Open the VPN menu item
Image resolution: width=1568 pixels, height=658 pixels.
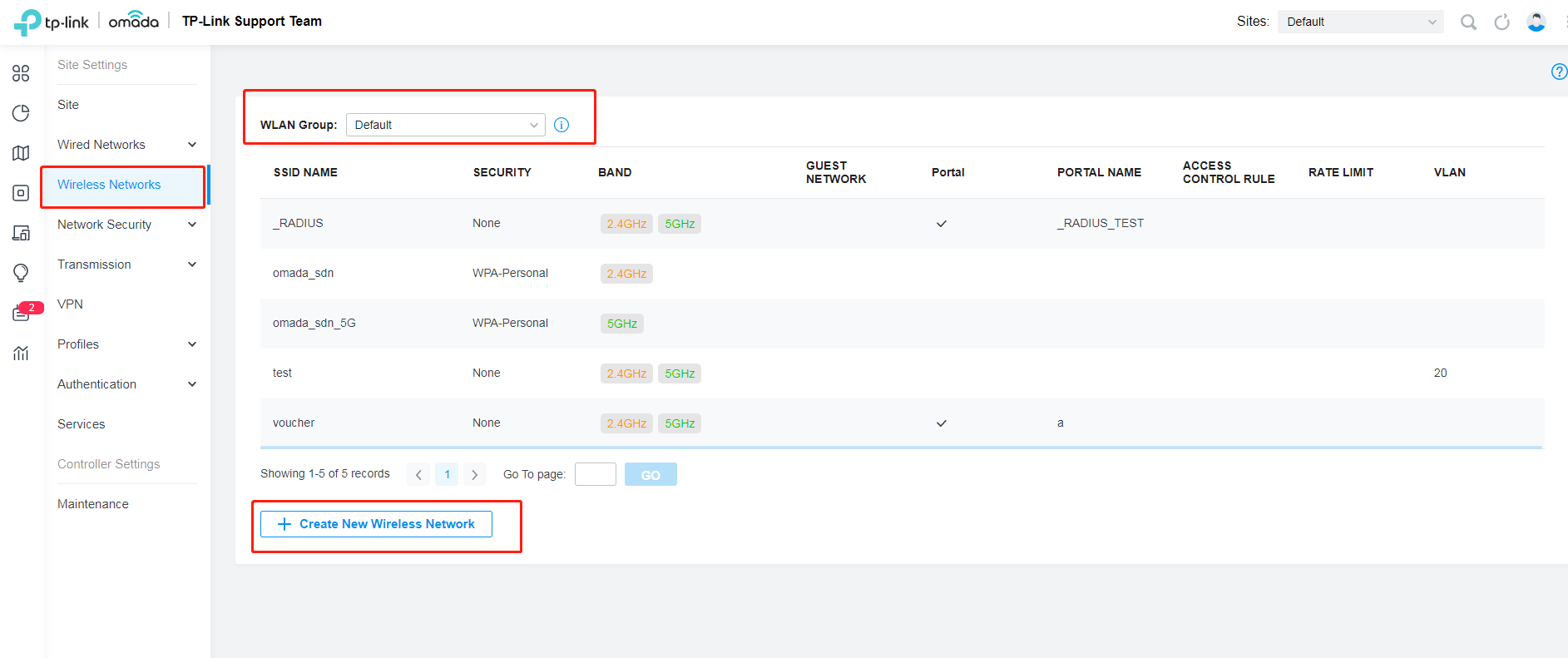point(70,304)
